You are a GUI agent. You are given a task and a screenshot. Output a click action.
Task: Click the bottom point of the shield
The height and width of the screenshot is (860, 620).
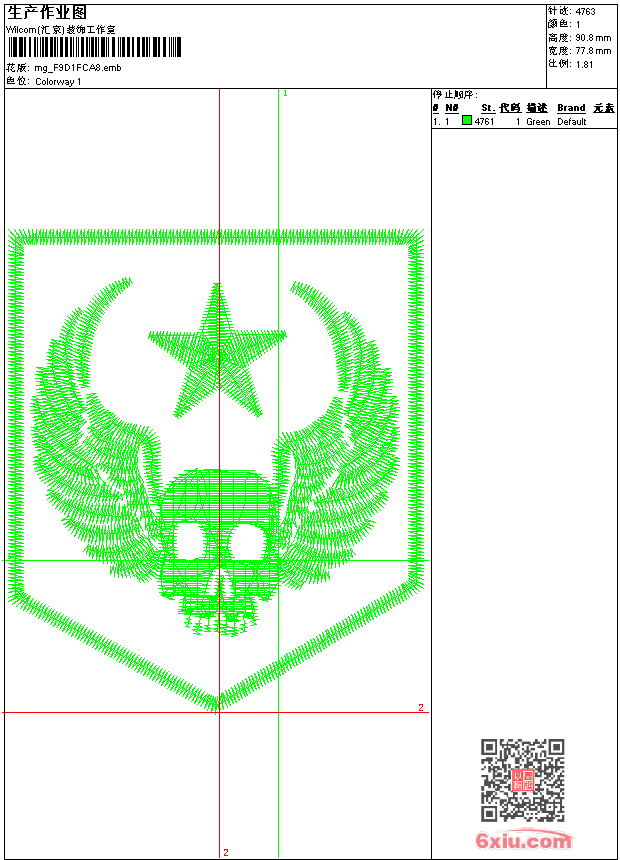(218, 705)
